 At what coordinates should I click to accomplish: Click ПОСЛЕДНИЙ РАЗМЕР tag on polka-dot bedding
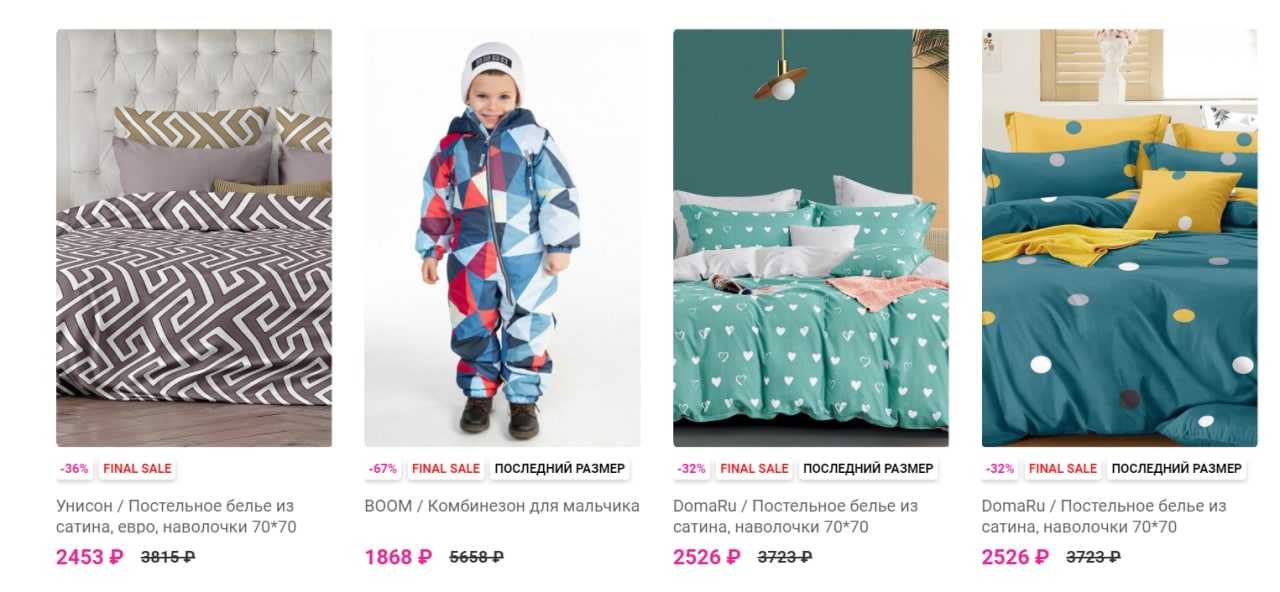click(1177, 468)
